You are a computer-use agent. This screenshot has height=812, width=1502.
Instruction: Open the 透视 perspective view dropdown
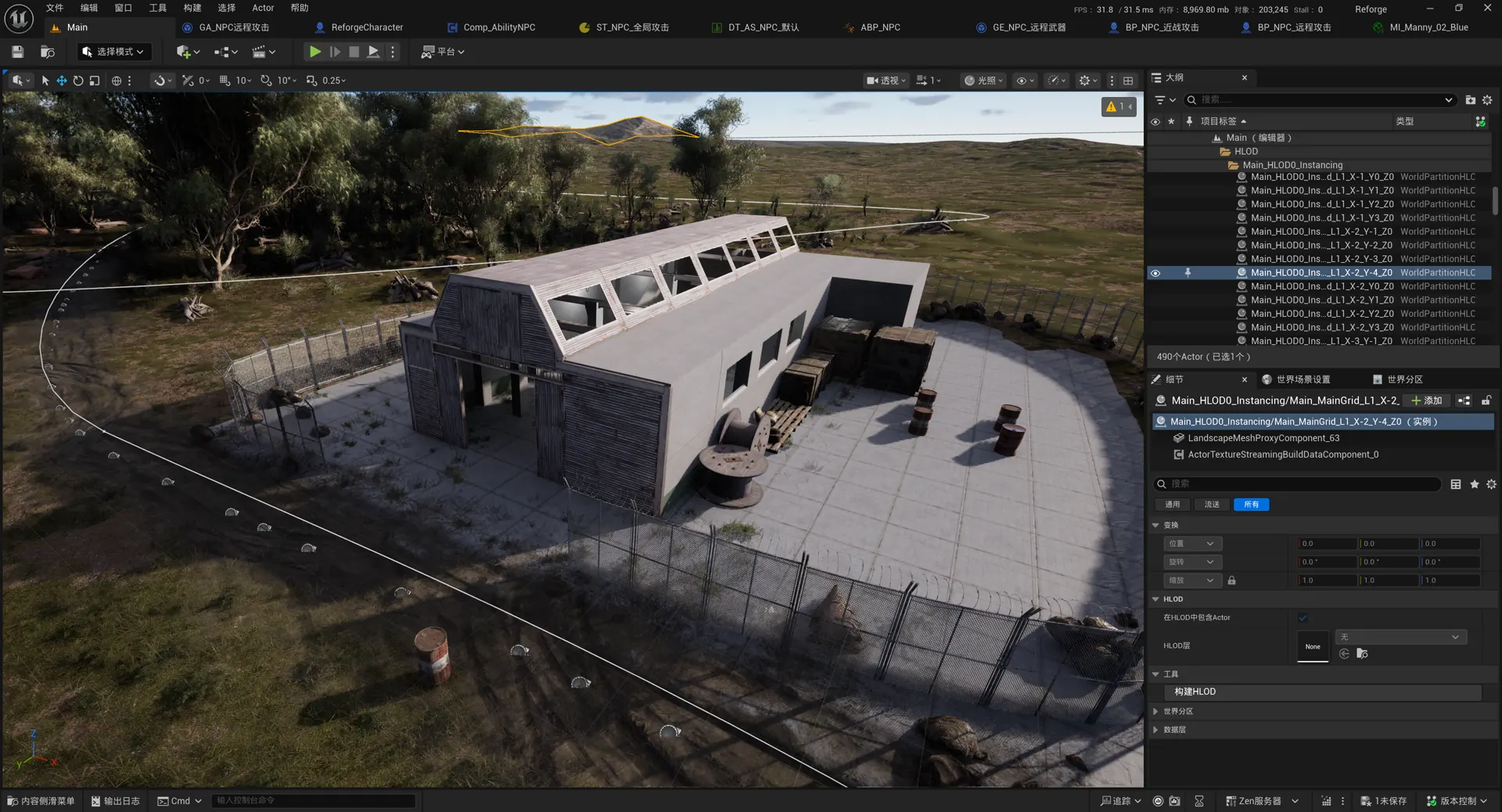tap(886, 81)
